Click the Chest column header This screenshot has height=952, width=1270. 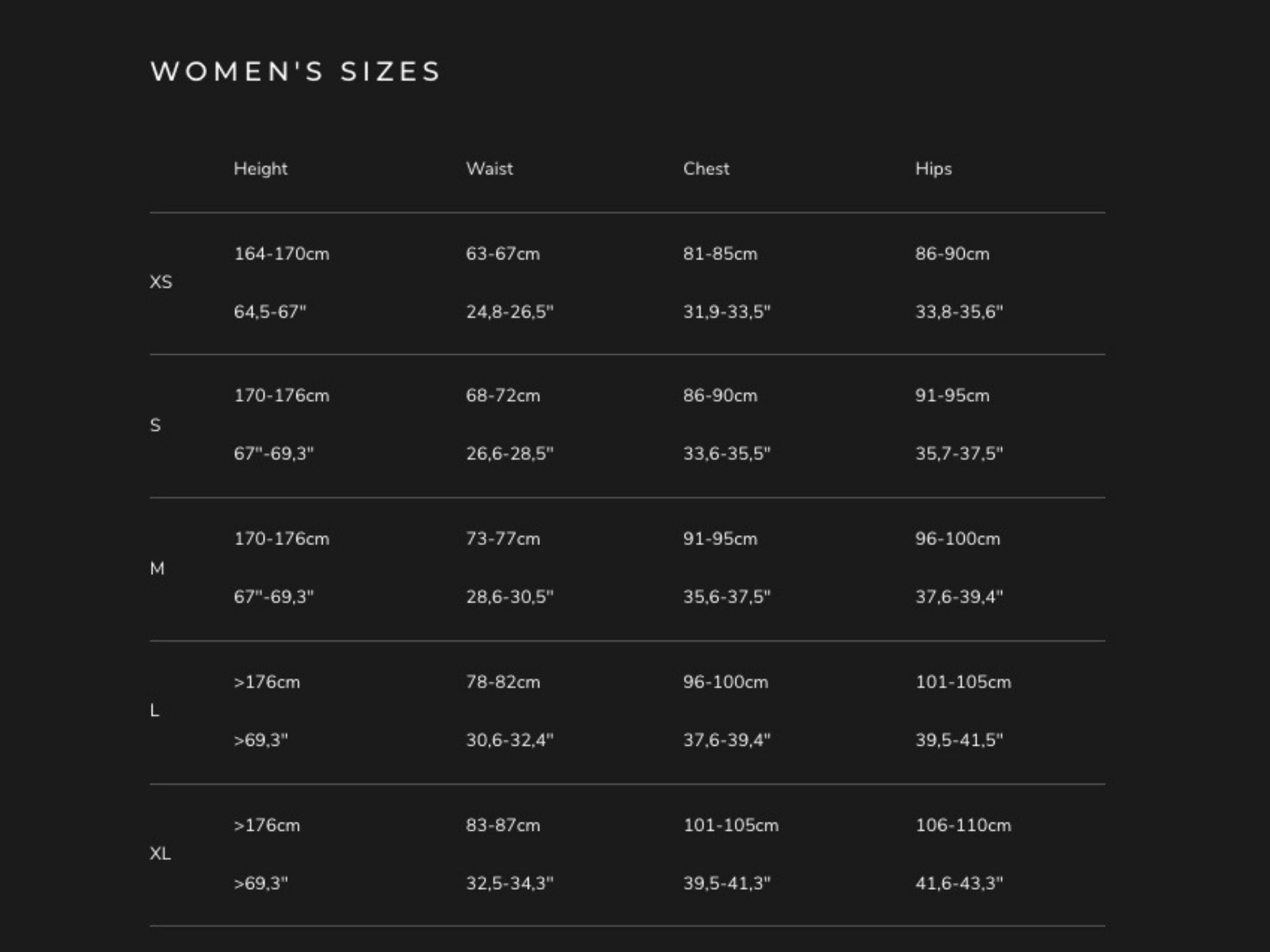706,169
